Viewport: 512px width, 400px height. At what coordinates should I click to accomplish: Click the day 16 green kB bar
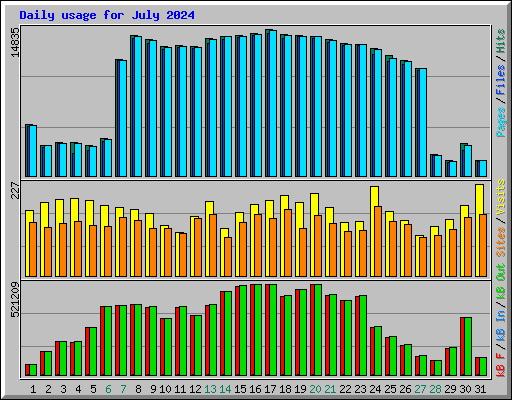(258, 330)
